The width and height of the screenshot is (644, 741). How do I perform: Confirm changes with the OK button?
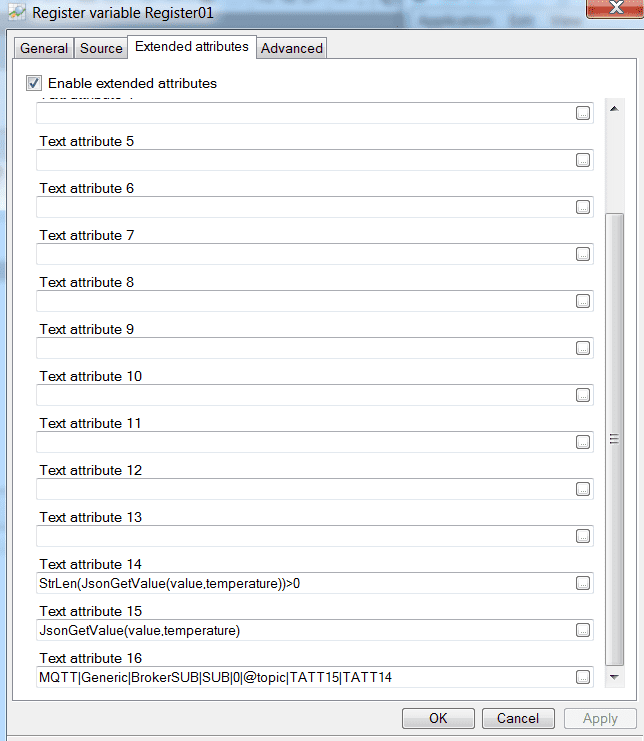[x=438, y=718]
